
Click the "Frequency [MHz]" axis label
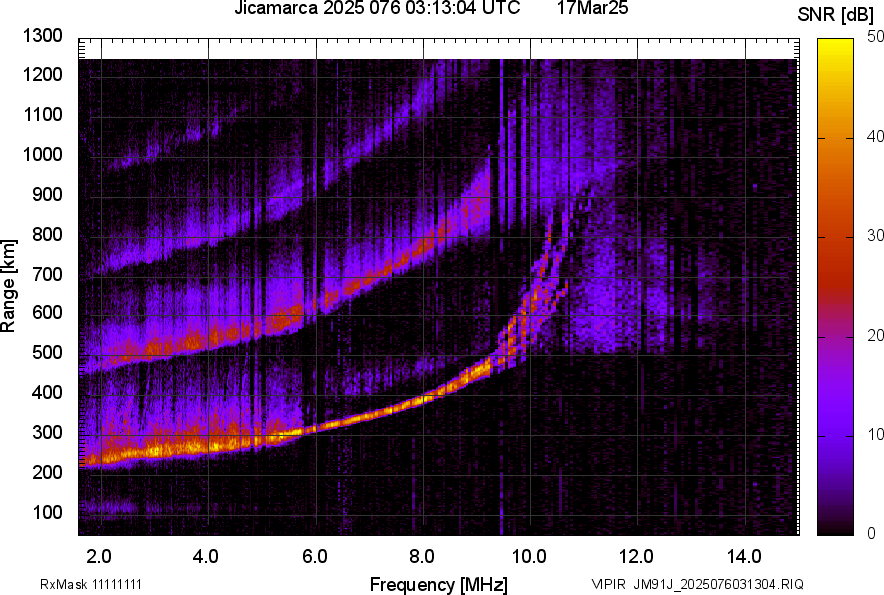[439, 584]
